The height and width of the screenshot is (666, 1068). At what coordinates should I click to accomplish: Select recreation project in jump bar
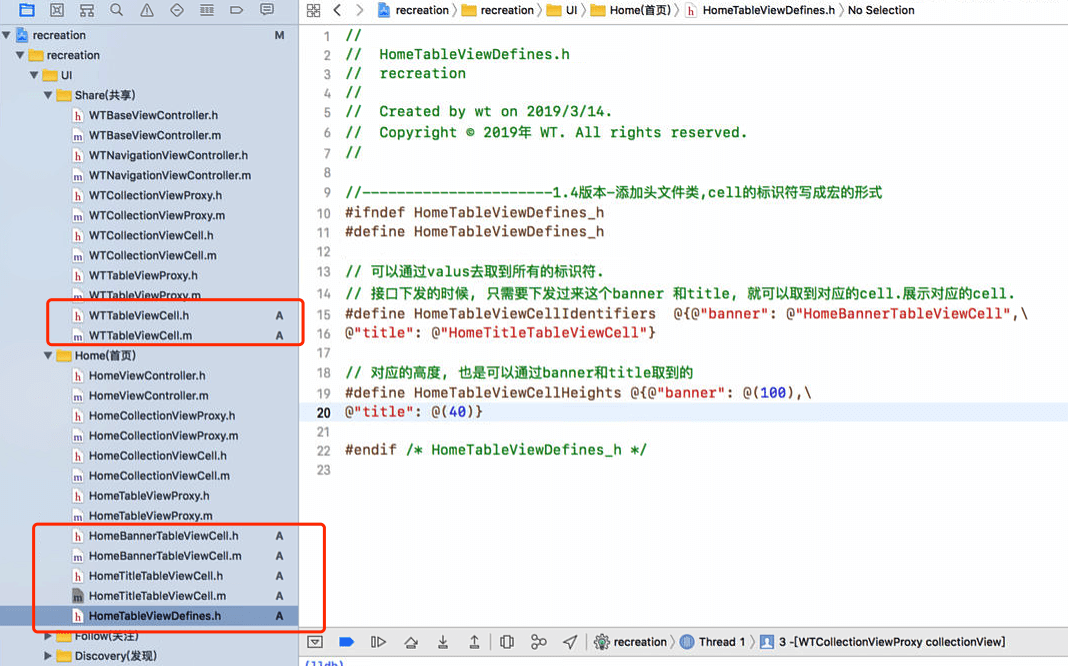tap(413, 10)
